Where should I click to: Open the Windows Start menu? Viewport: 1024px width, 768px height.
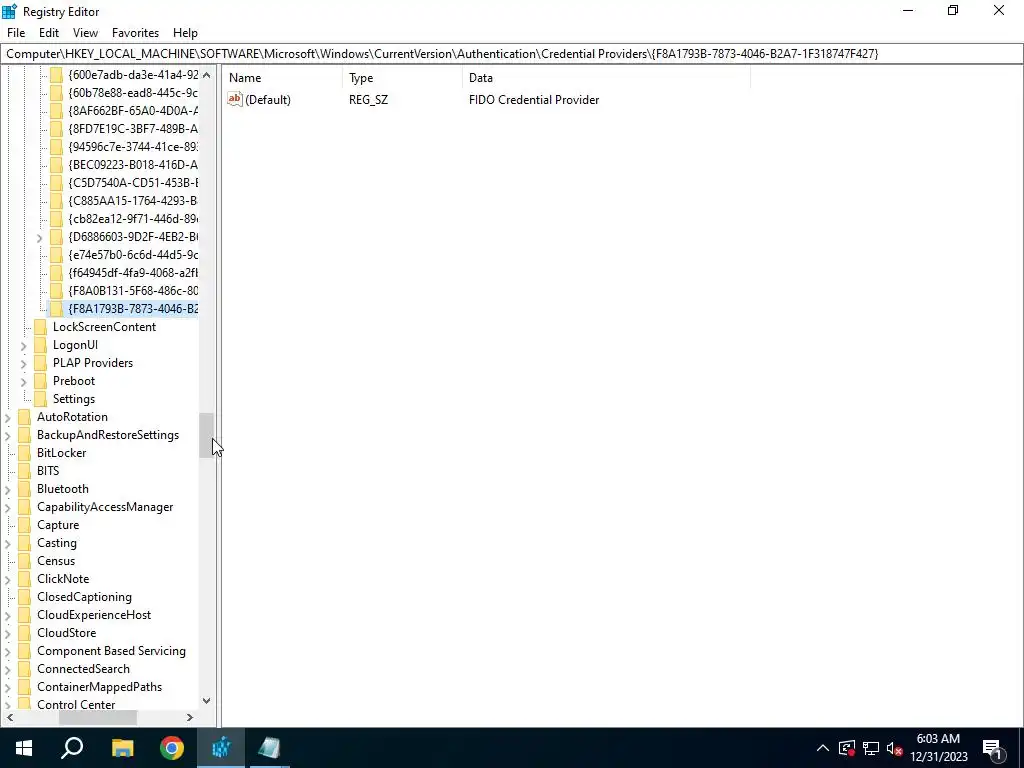(x=24, y=748)
